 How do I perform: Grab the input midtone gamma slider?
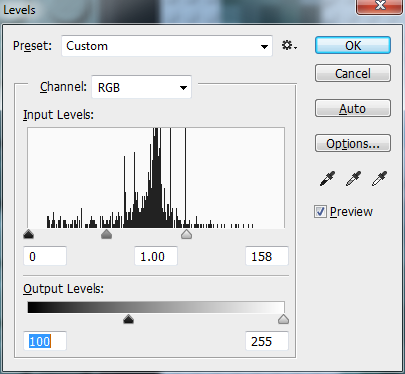click(106, 234)
